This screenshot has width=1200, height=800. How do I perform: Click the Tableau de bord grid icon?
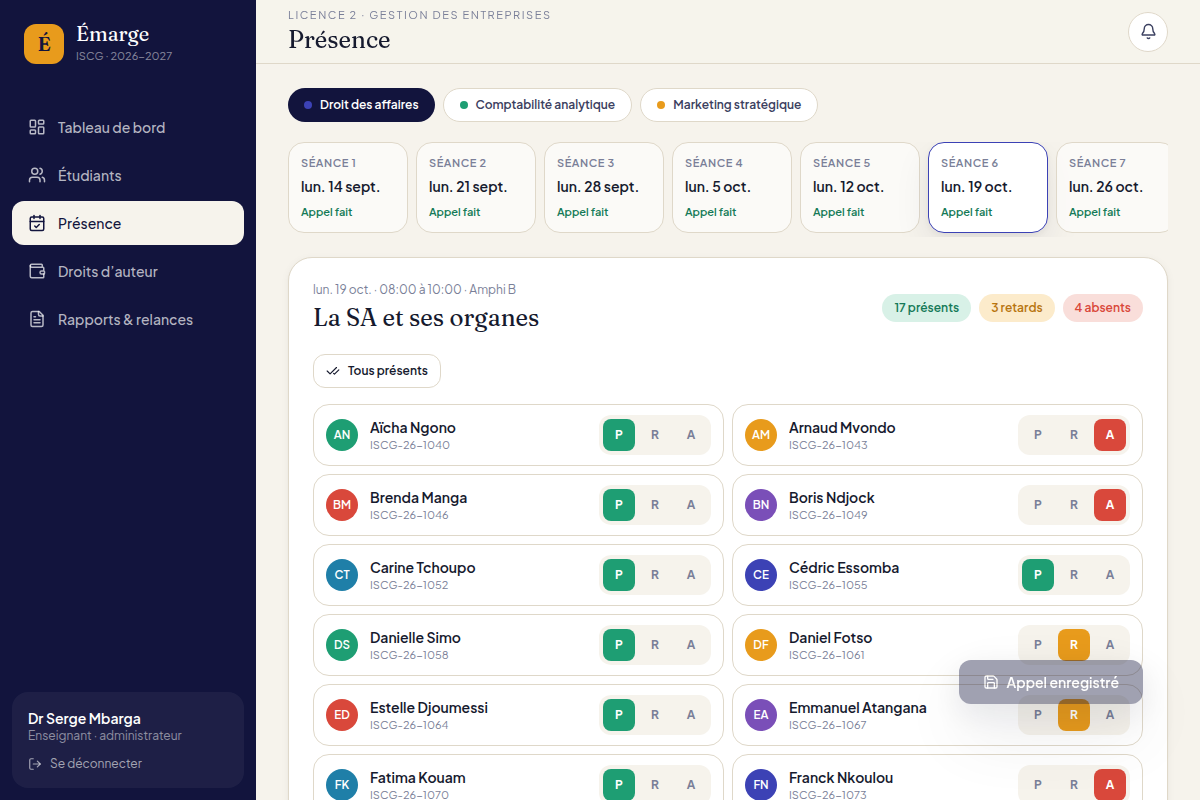coord(37,127)
